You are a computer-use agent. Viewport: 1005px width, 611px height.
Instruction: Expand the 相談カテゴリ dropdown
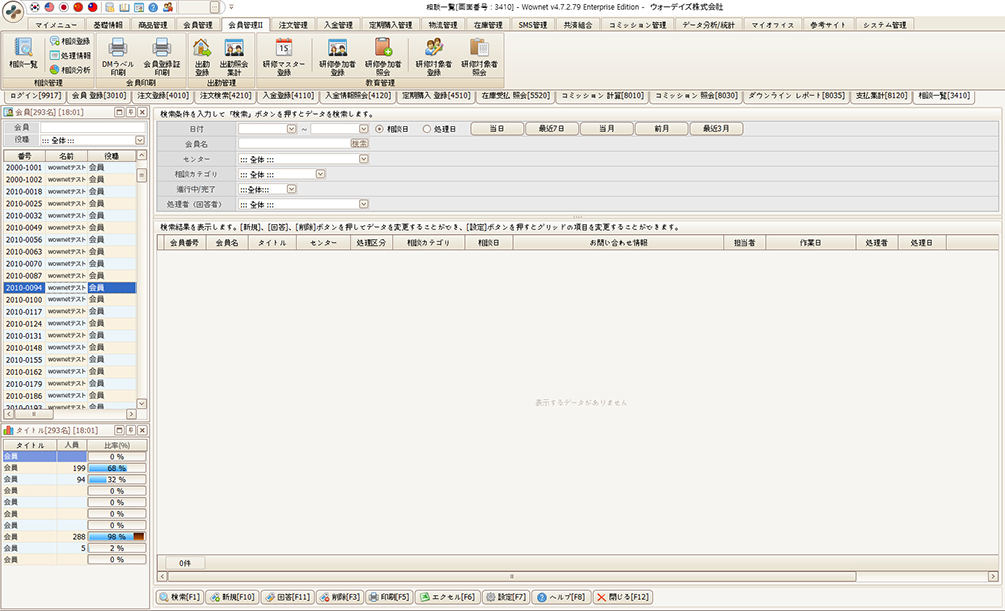pyautogui.click(x=320, y=174)
